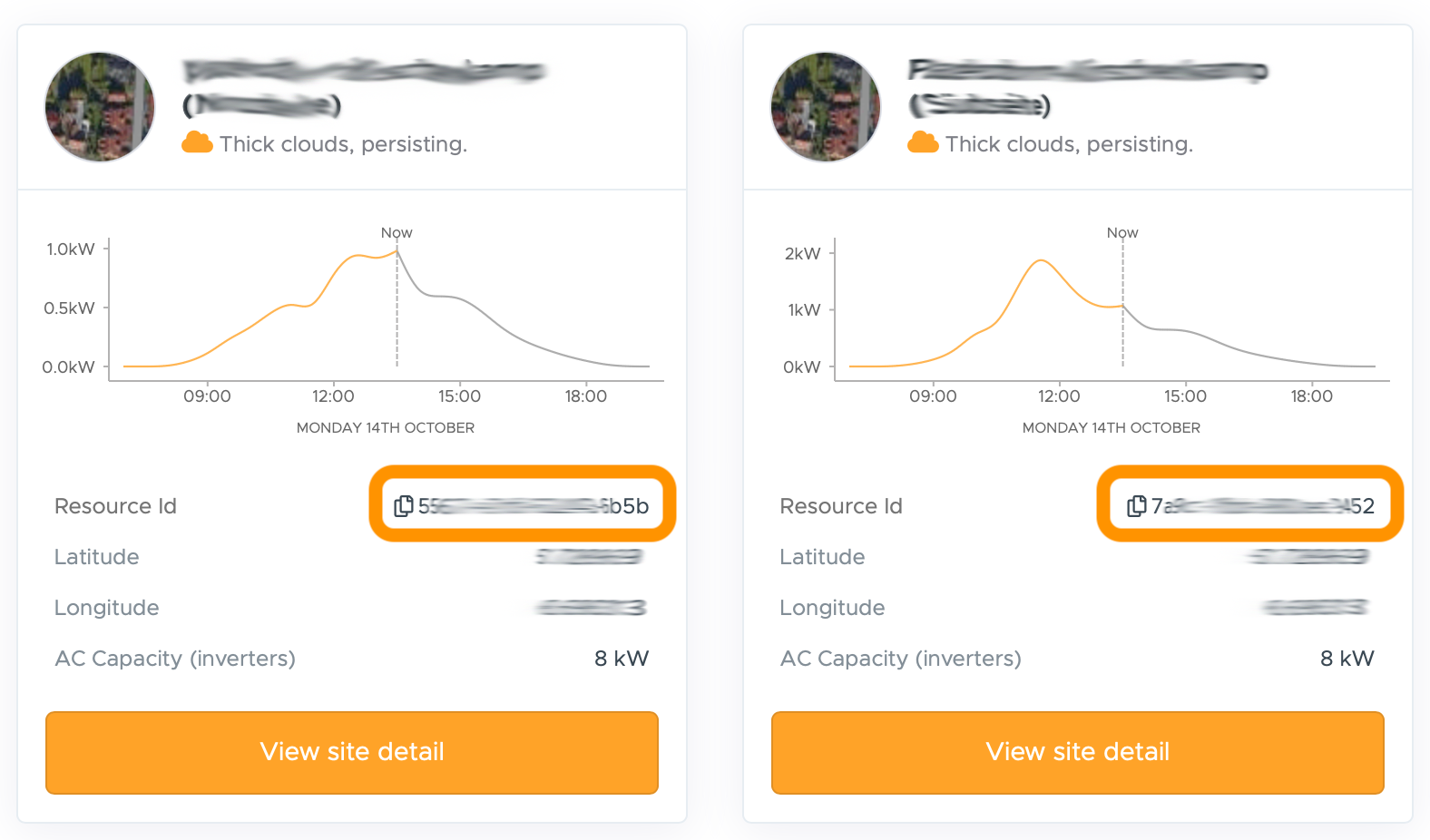Open left site's aerial thumbnail
The height and width of the screenshot is (840, 1430).
100,107
